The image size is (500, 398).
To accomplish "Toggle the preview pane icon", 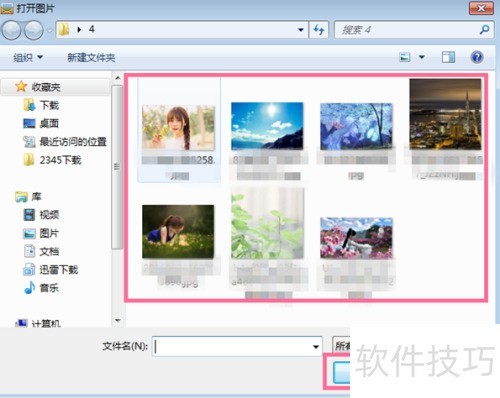I will pos(448,57).
